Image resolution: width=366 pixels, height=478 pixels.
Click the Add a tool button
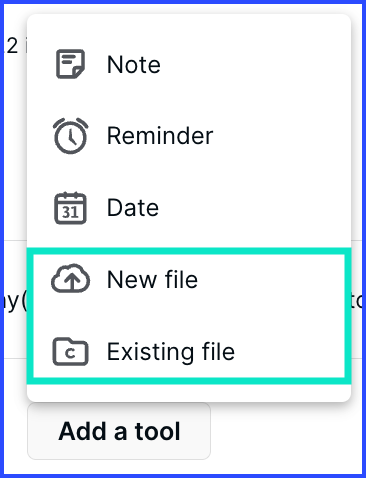click(119, 431)
